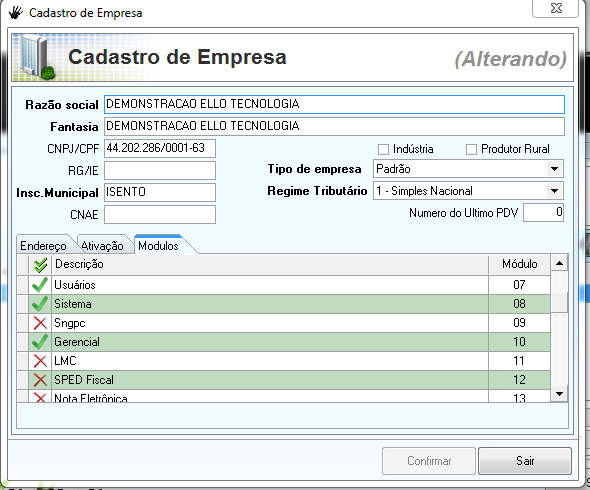Open the Tipo de empresa dropdown

tap(554, 169)
